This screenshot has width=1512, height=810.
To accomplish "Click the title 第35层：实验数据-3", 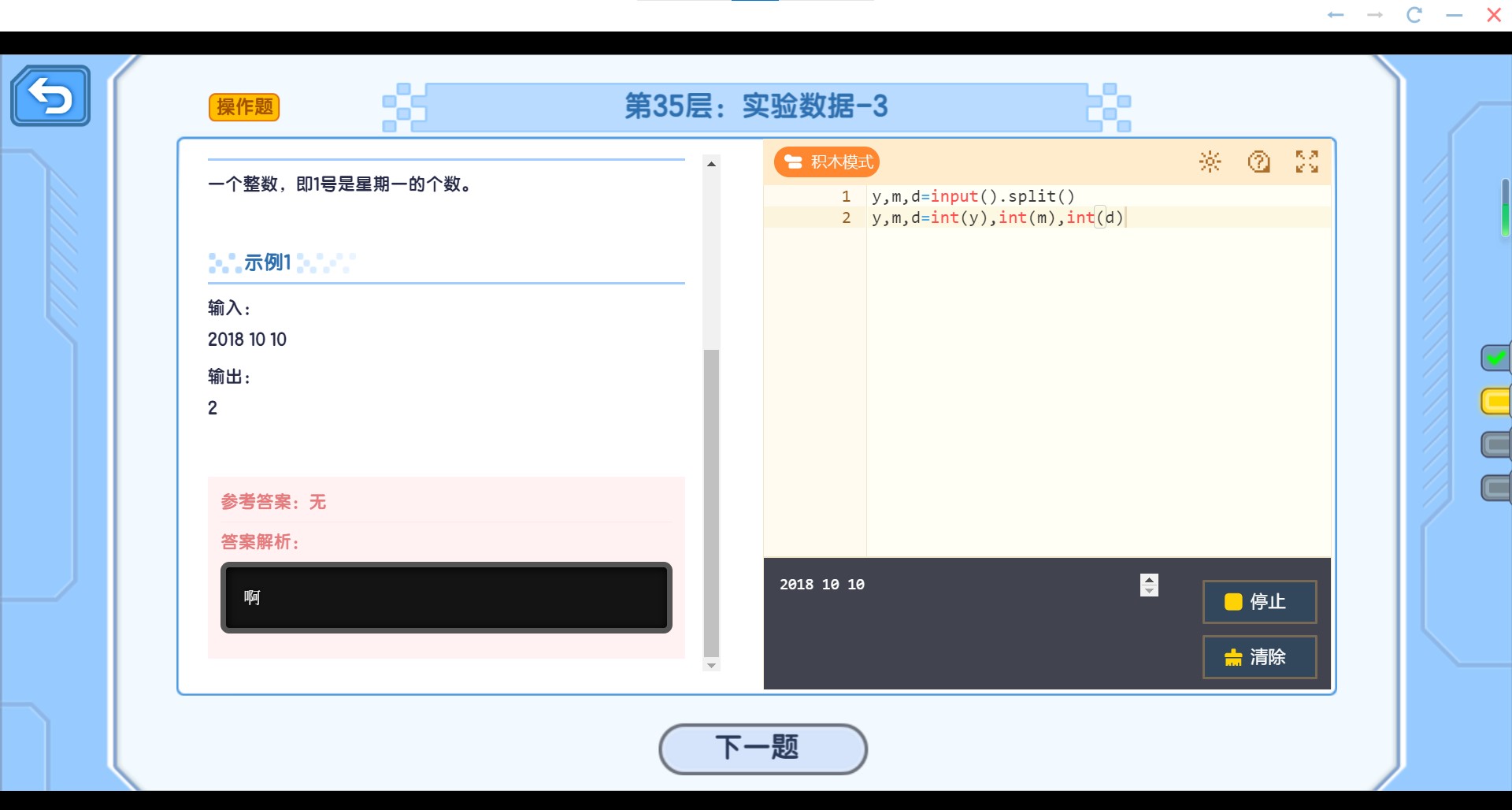I will (x=756, y=106).
